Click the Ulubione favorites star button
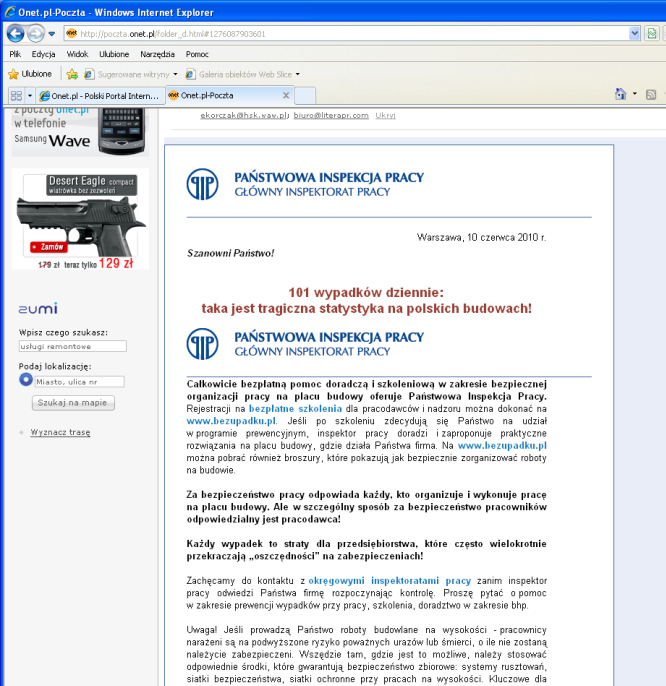Viewport: 666px width, 686px height. click(x=30, y=74)
